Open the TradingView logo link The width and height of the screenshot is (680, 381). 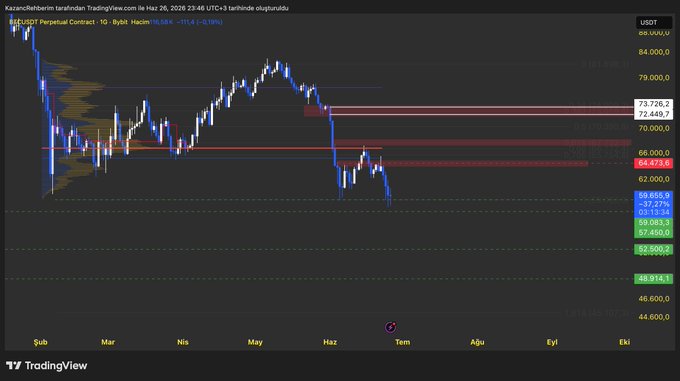(x=47, y=365)
